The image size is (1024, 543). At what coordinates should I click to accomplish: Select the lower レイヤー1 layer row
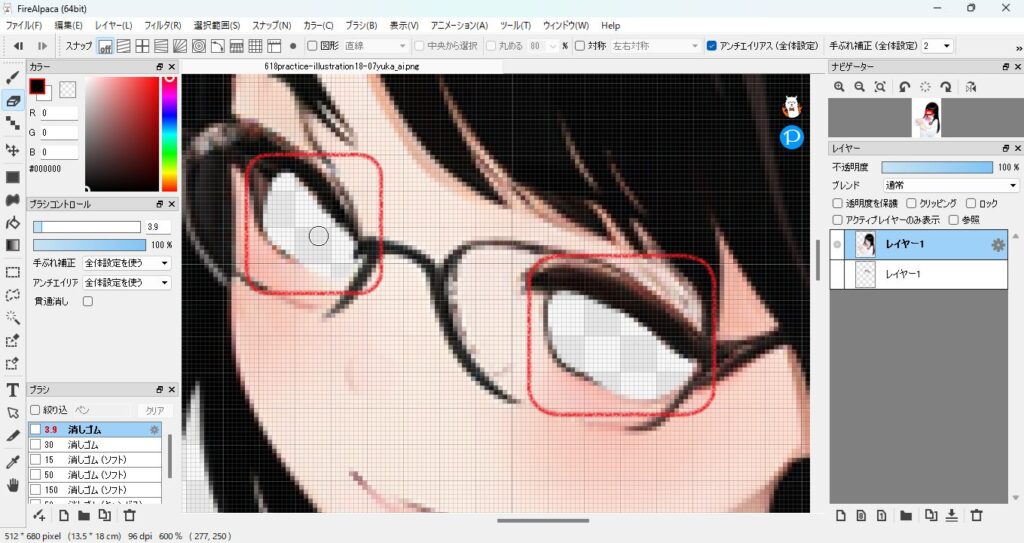(x=918, y=274)
